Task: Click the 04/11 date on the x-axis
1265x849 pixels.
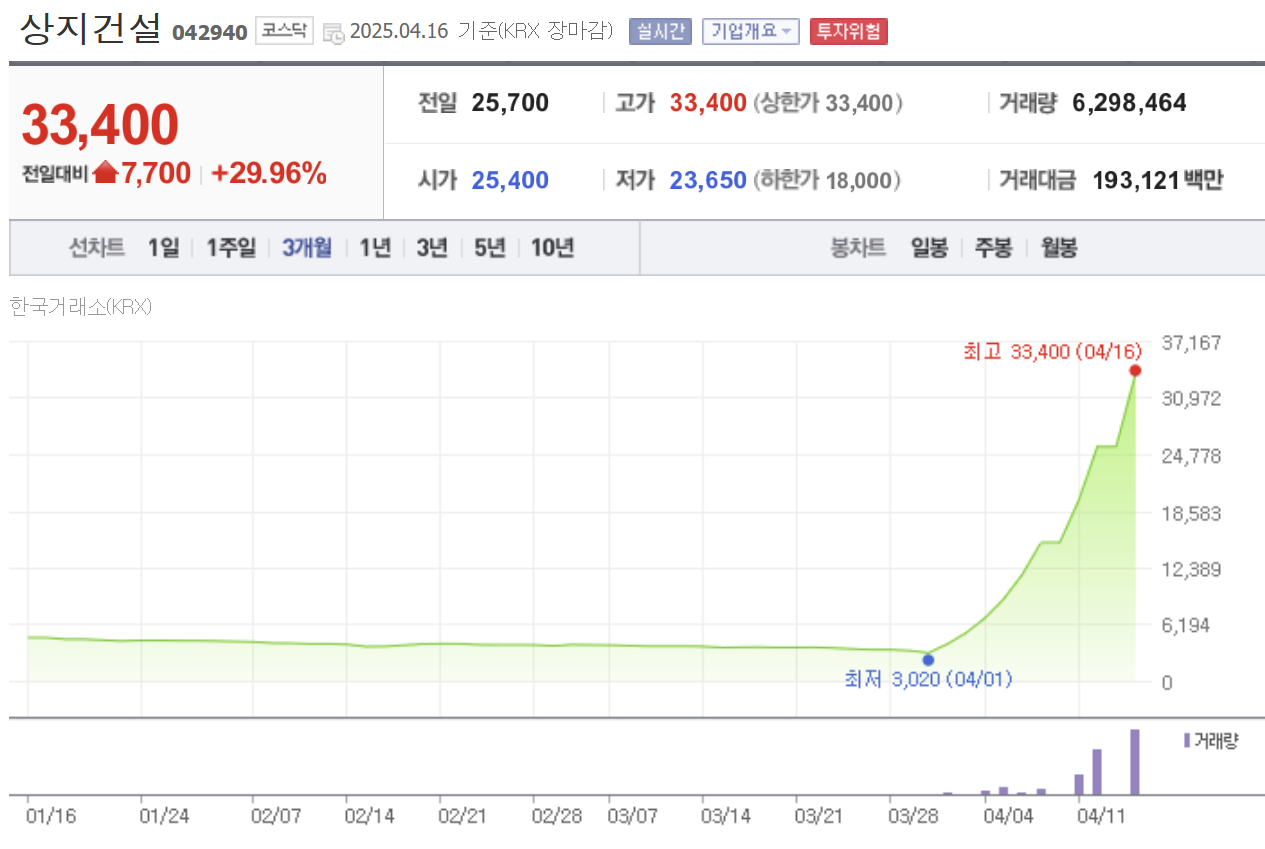Action: click(1100, 816)
